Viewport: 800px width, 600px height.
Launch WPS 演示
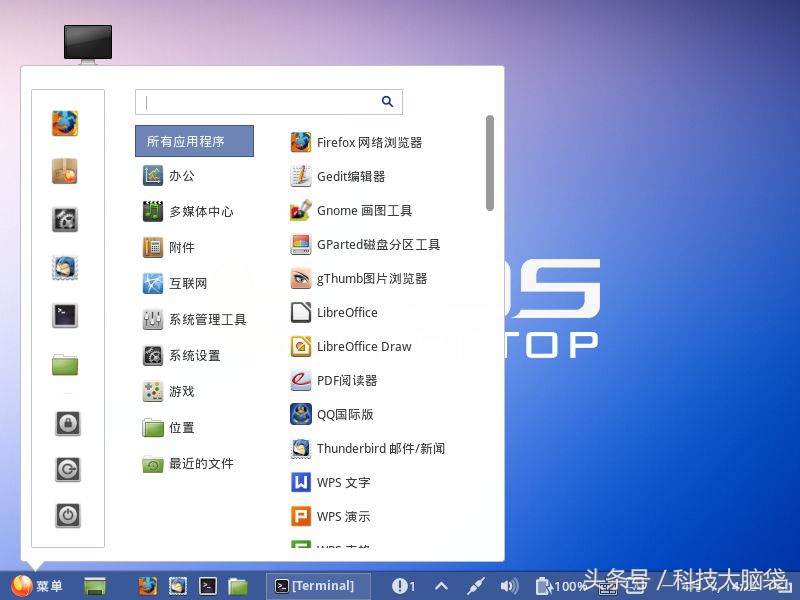(331, 516)
